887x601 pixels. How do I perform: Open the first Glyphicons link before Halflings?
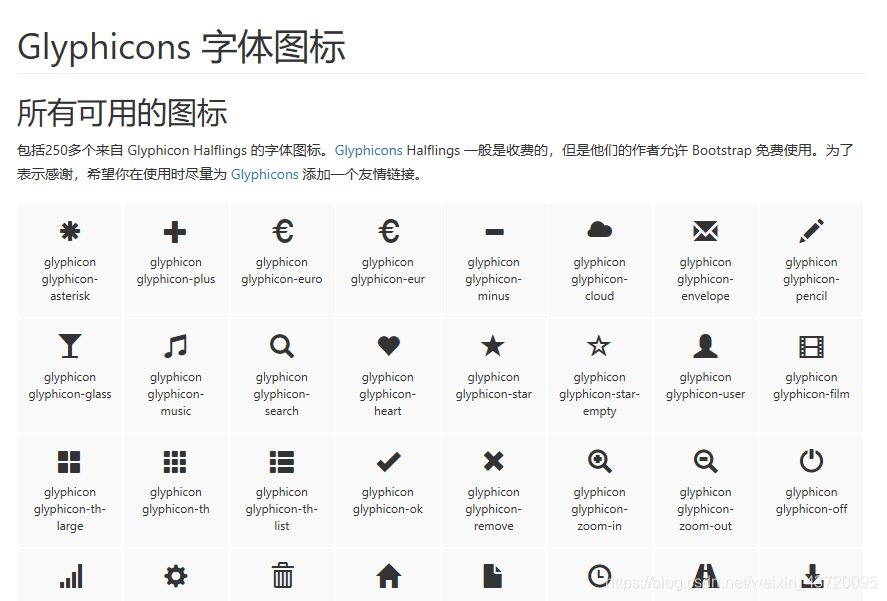click(368, 151)
